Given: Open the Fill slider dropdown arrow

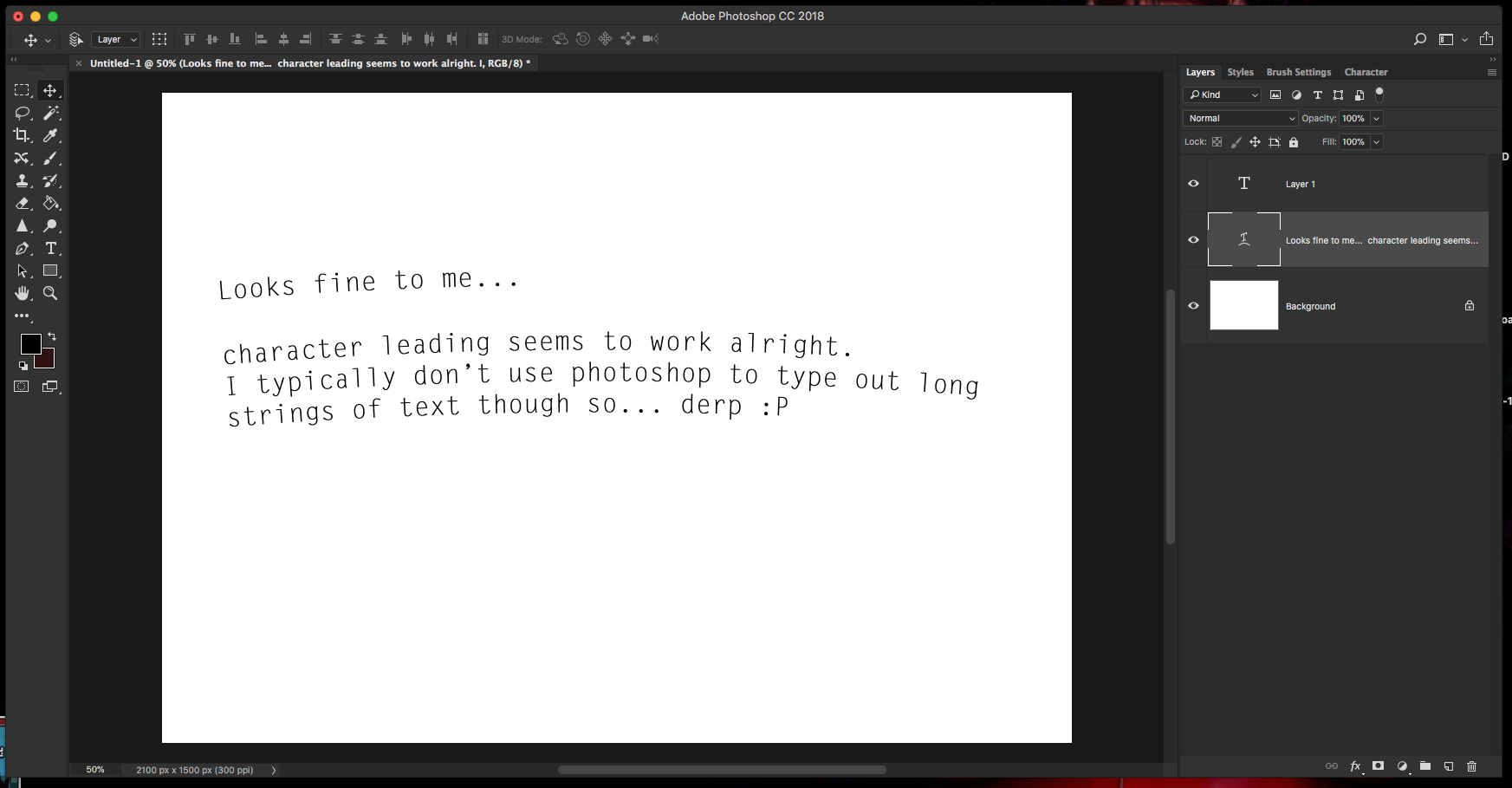Looking at the screenshot, I should (1376, 142).
